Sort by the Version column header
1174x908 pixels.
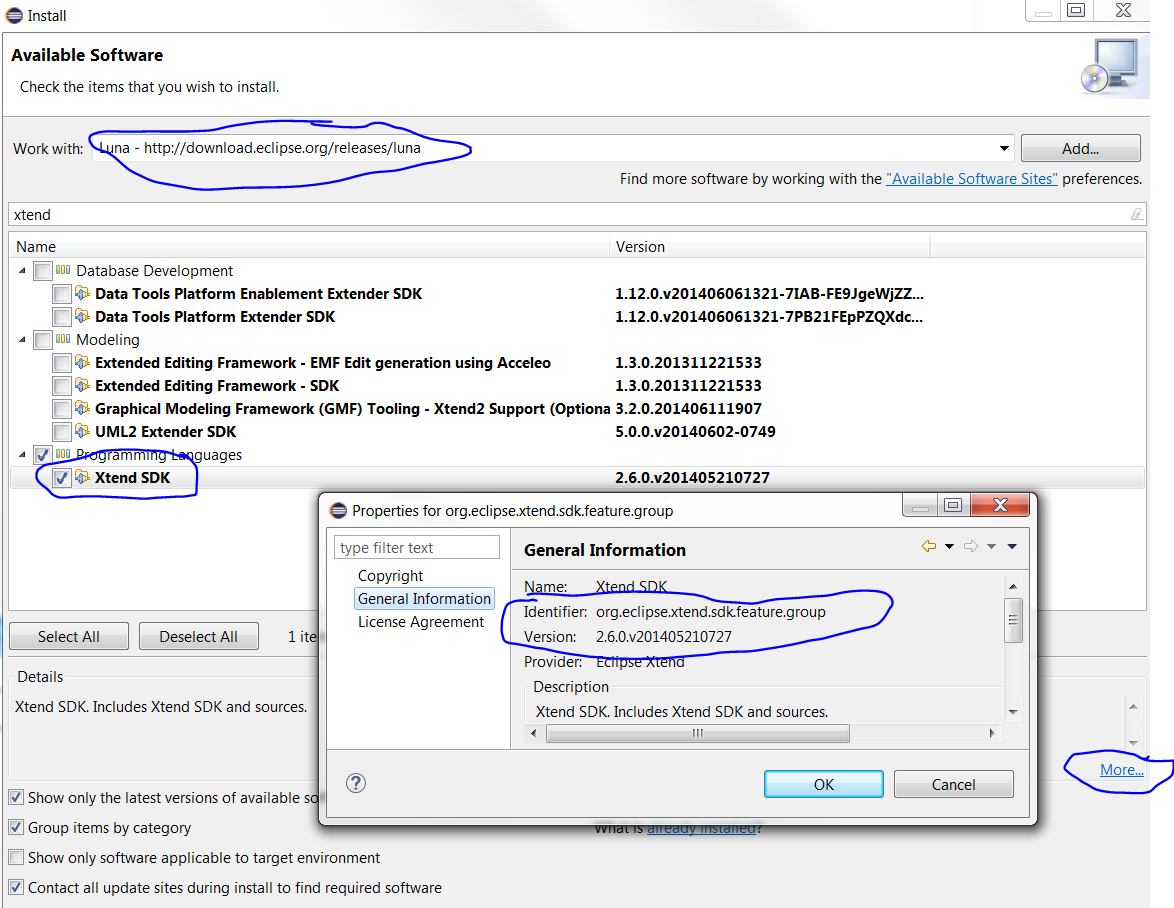(770, 246)
